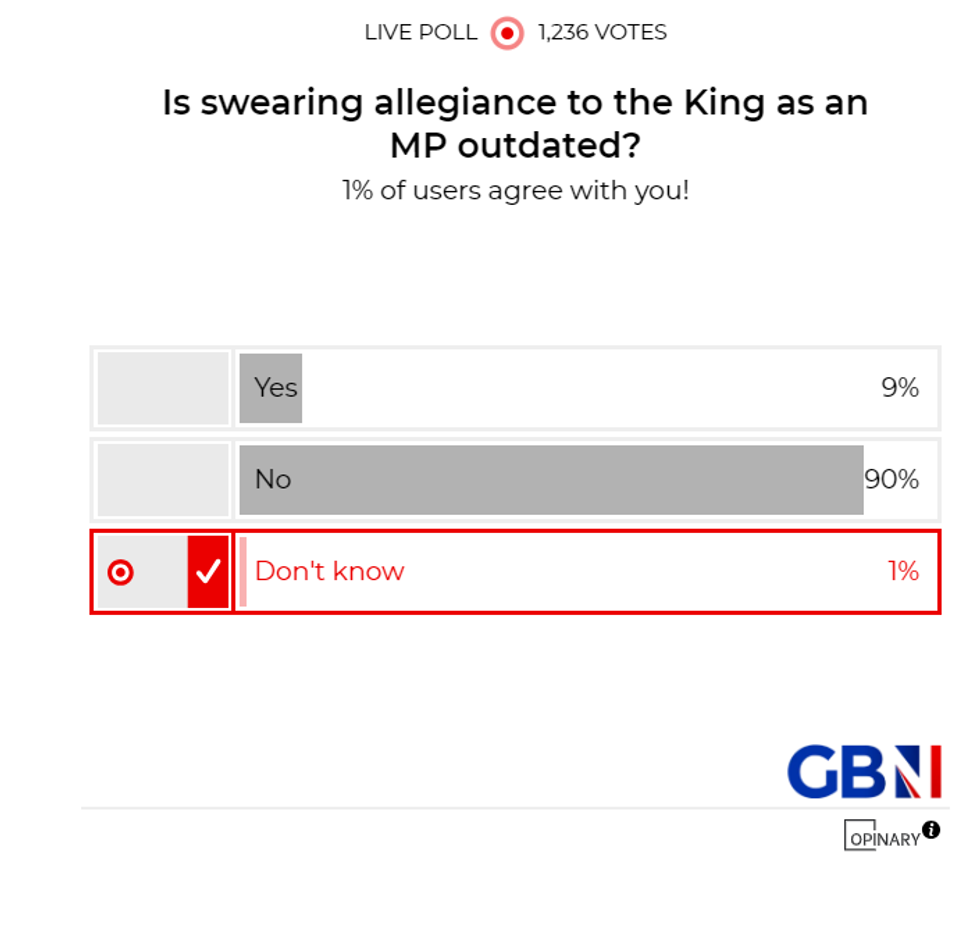Image resolution: width=980 pixels, height=945 pixels.
Task: Click the Don't know answer text
Action: tap(329, 572)
